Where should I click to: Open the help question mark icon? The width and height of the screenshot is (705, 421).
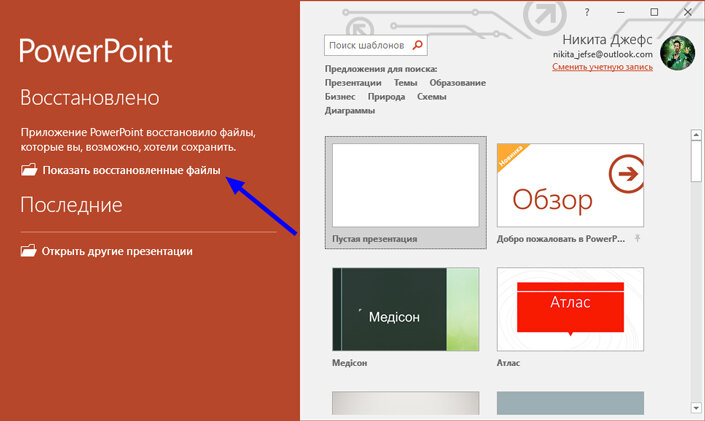tap(587, 13)
